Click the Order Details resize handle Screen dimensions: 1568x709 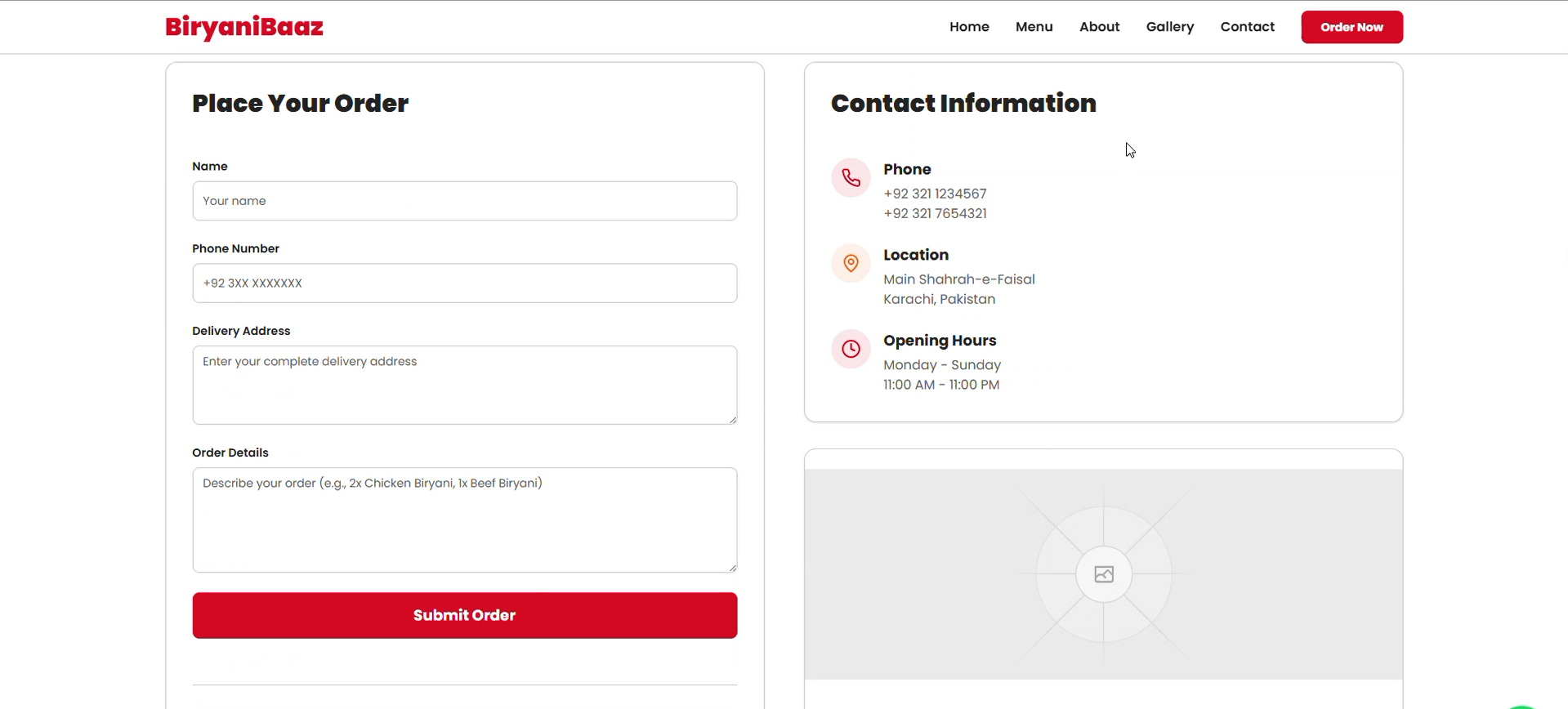732,568
